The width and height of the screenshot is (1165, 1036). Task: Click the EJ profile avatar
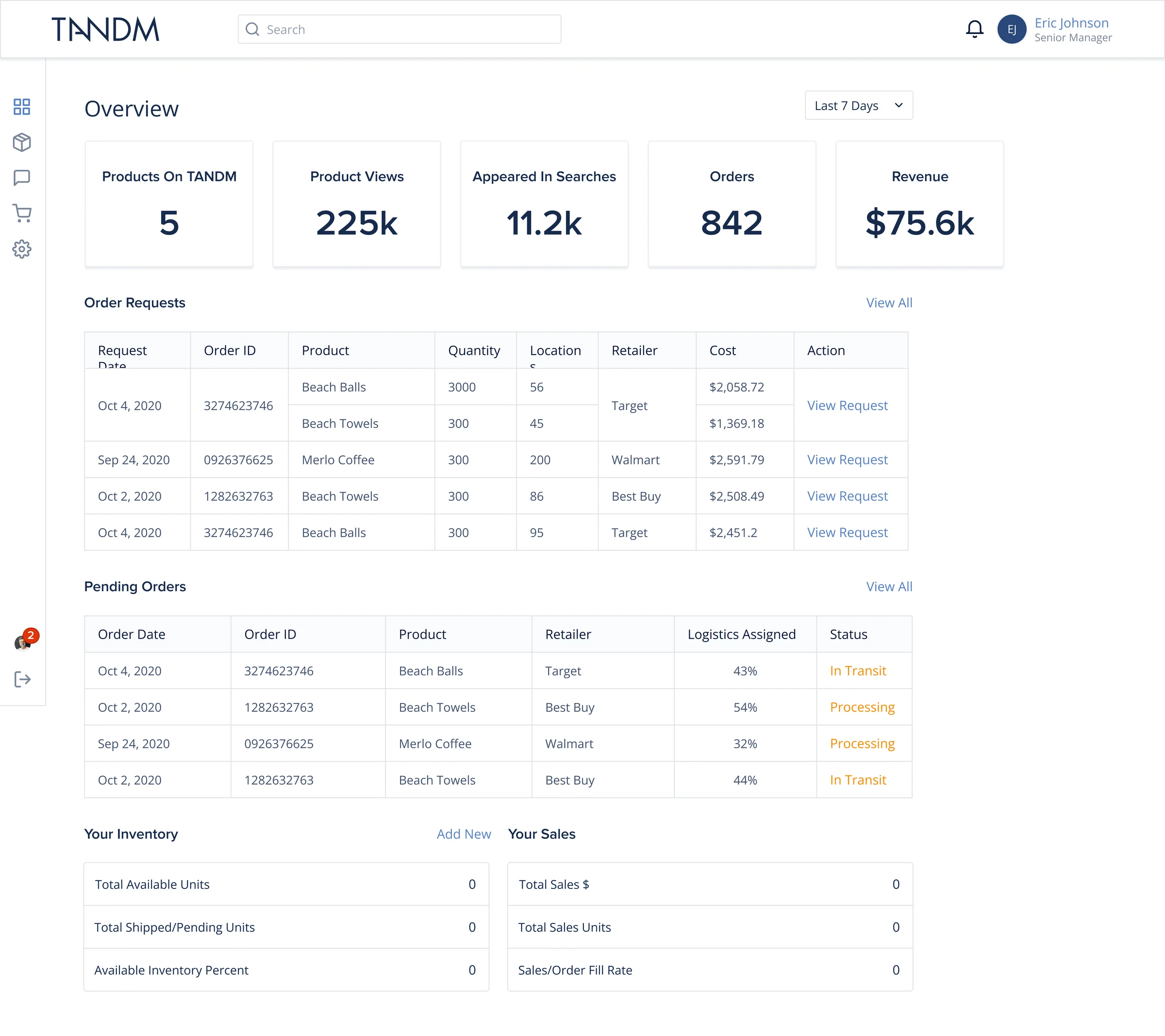(x=1012, y=29)
